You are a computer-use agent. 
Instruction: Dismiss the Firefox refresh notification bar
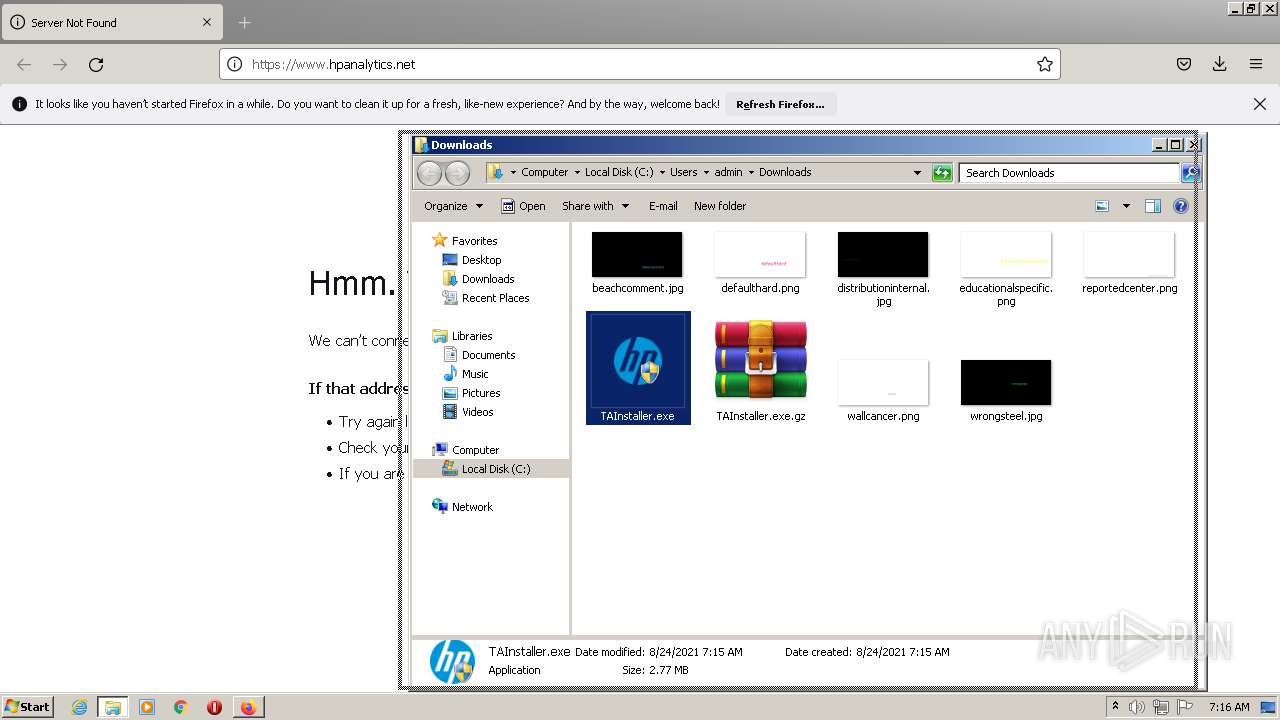tap(1260, 104)
